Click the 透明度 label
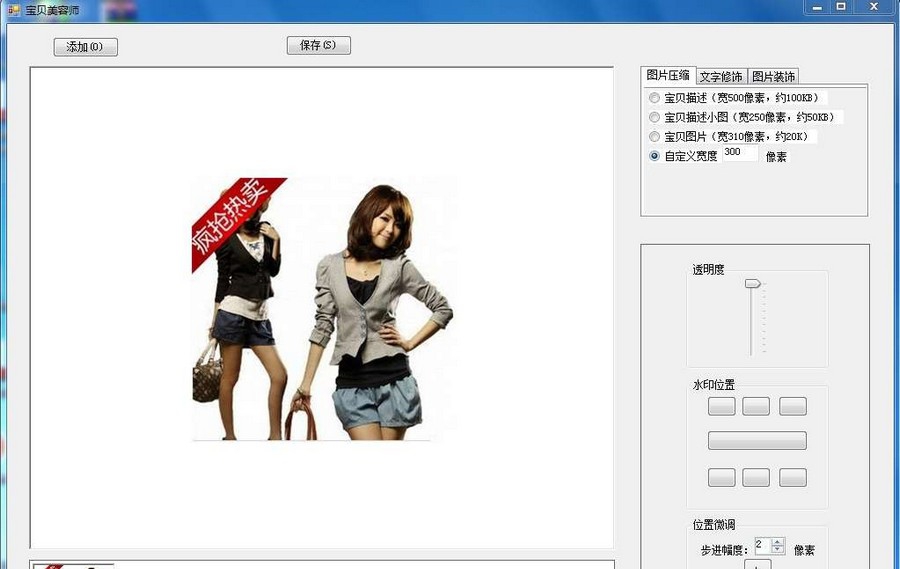This screenshot has width=900, height=569. click(x=708, y=269)
